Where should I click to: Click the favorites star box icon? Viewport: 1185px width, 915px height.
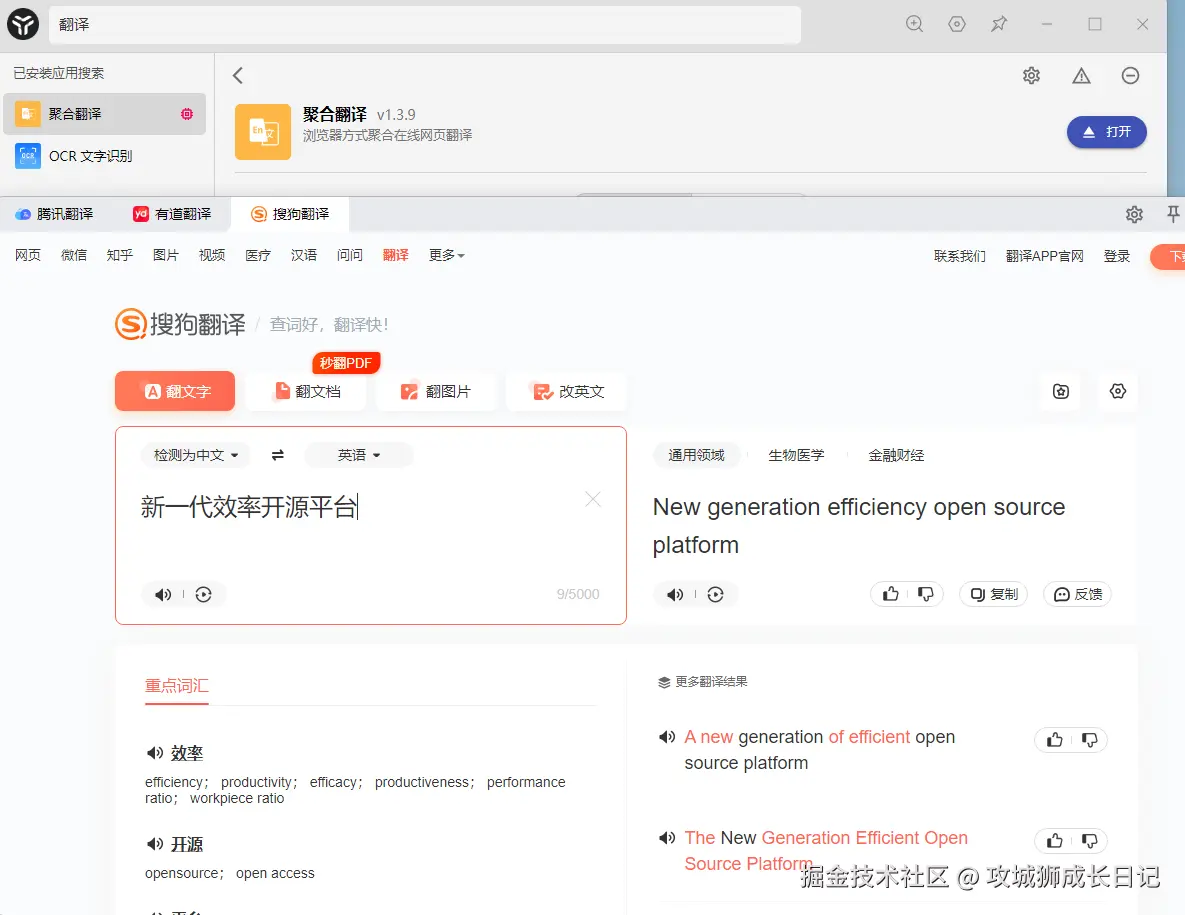(x=1061, y=391)
